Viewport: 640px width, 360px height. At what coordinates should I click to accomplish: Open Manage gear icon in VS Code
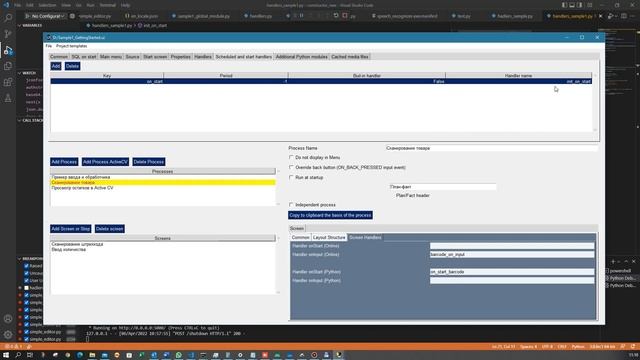(8, 335)
